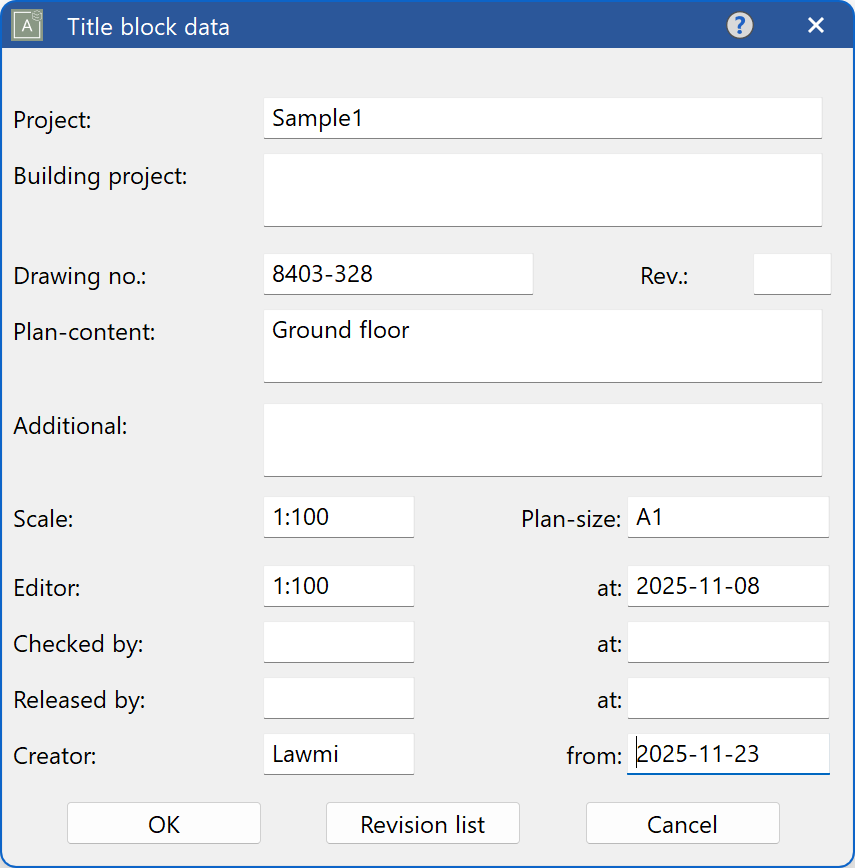Focus the Building project text area
Image resolution: width=855 pixels, height=868 pixels.
click(x=542, y=190)
